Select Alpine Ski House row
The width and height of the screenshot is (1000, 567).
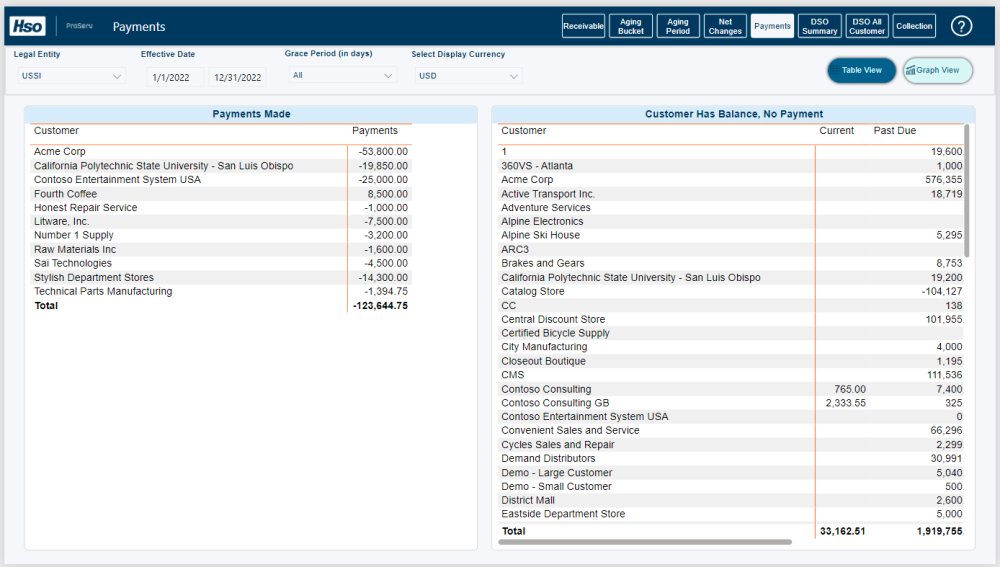click(x=730, y=235)
